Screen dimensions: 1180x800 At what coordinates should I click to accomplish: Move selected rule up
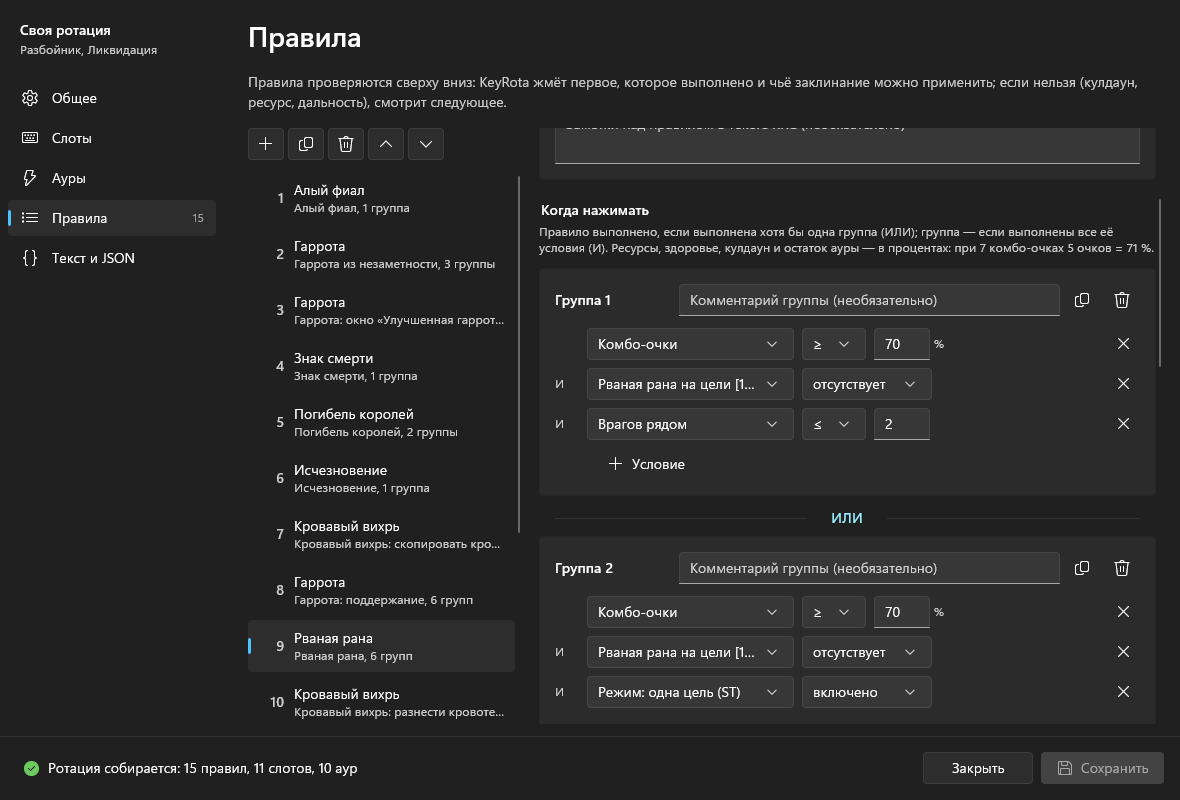click(385, 144)
